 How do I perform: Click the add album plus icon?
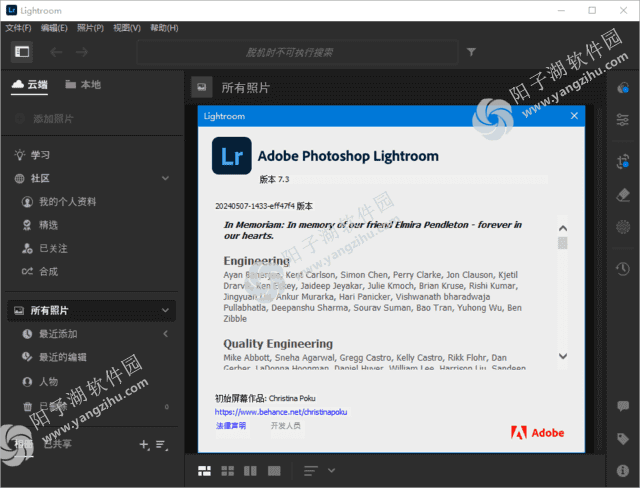[x=144, y=444]
